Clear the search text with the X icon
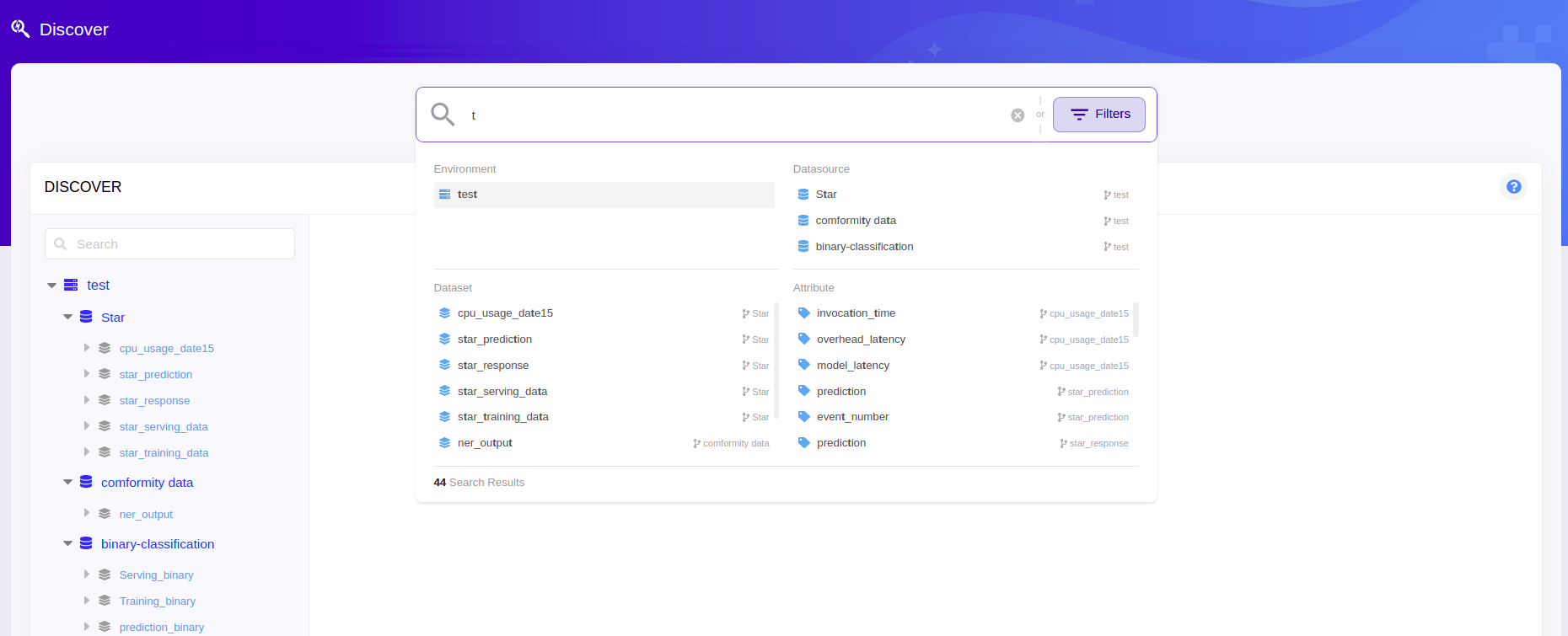This screenshot has width=1568, height=636. pyautogui.click(x=1018, y=115)
